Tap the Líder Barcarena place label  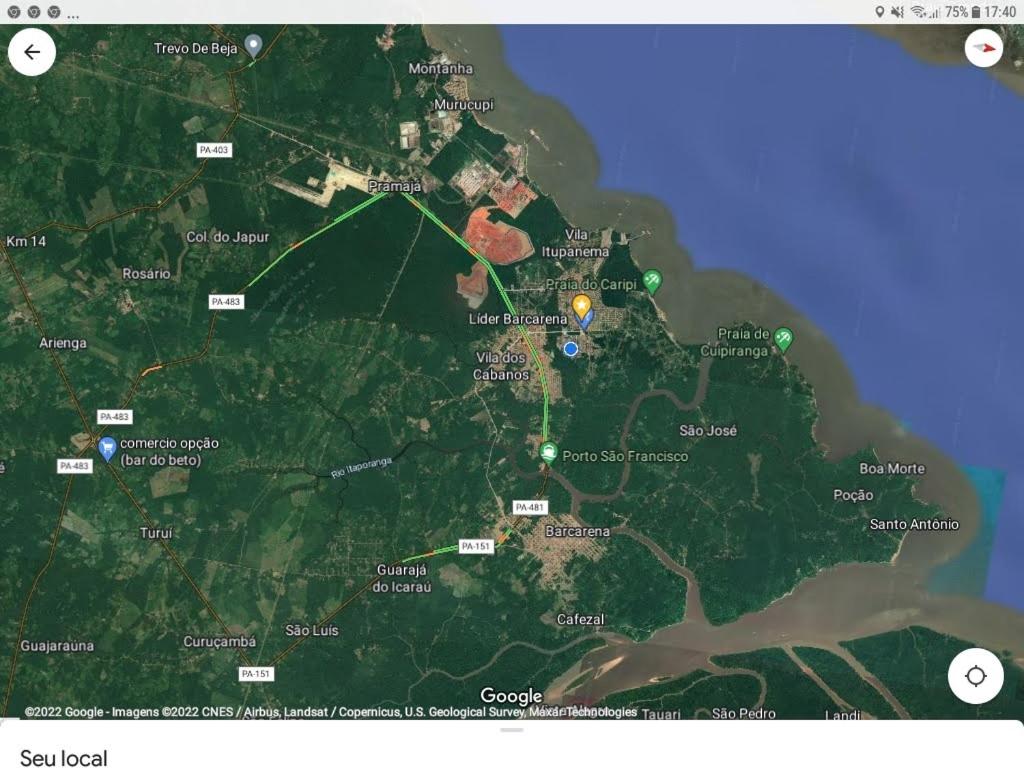coord(518,319)
